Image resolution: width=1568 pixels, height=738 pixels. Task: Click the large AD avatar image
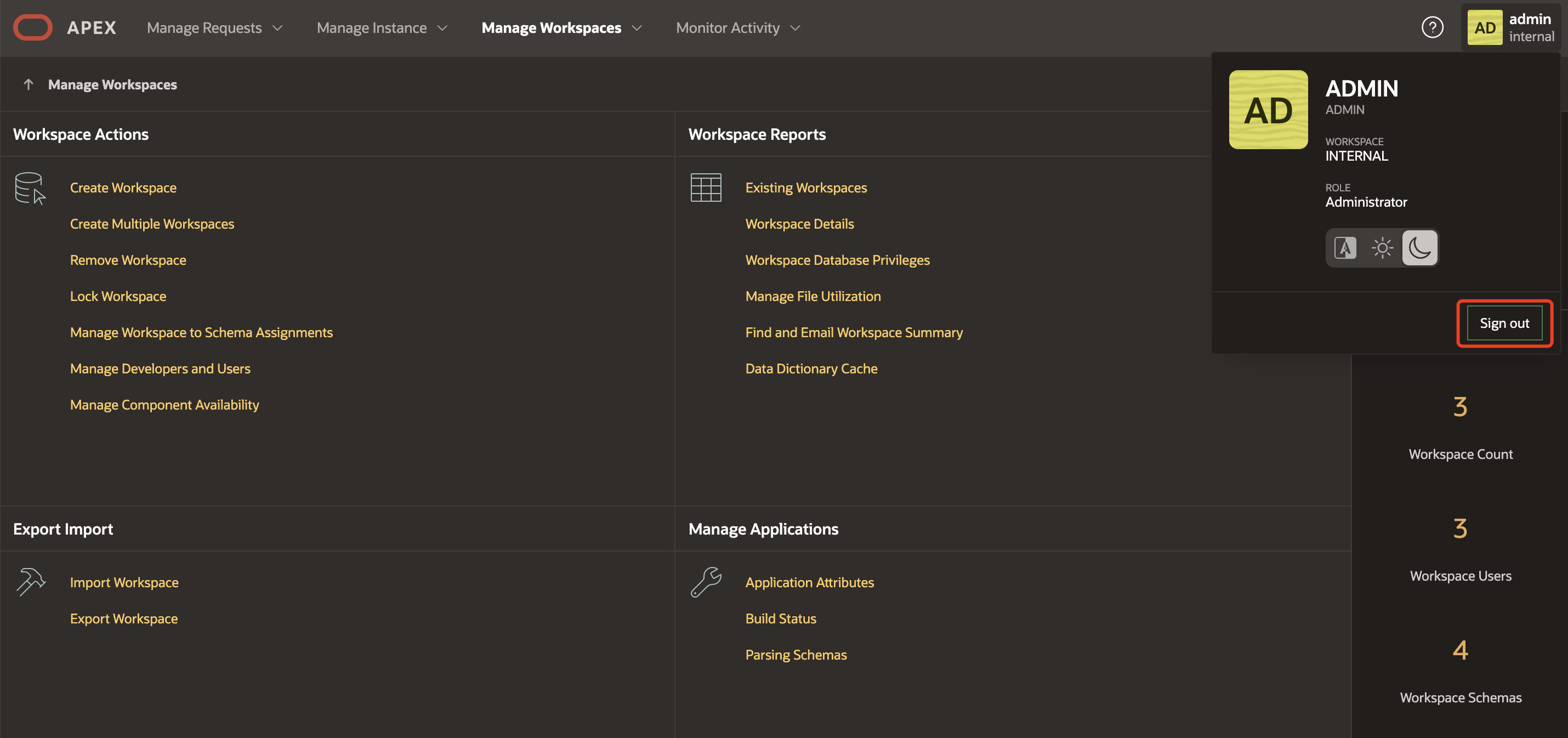[1268, 110]
